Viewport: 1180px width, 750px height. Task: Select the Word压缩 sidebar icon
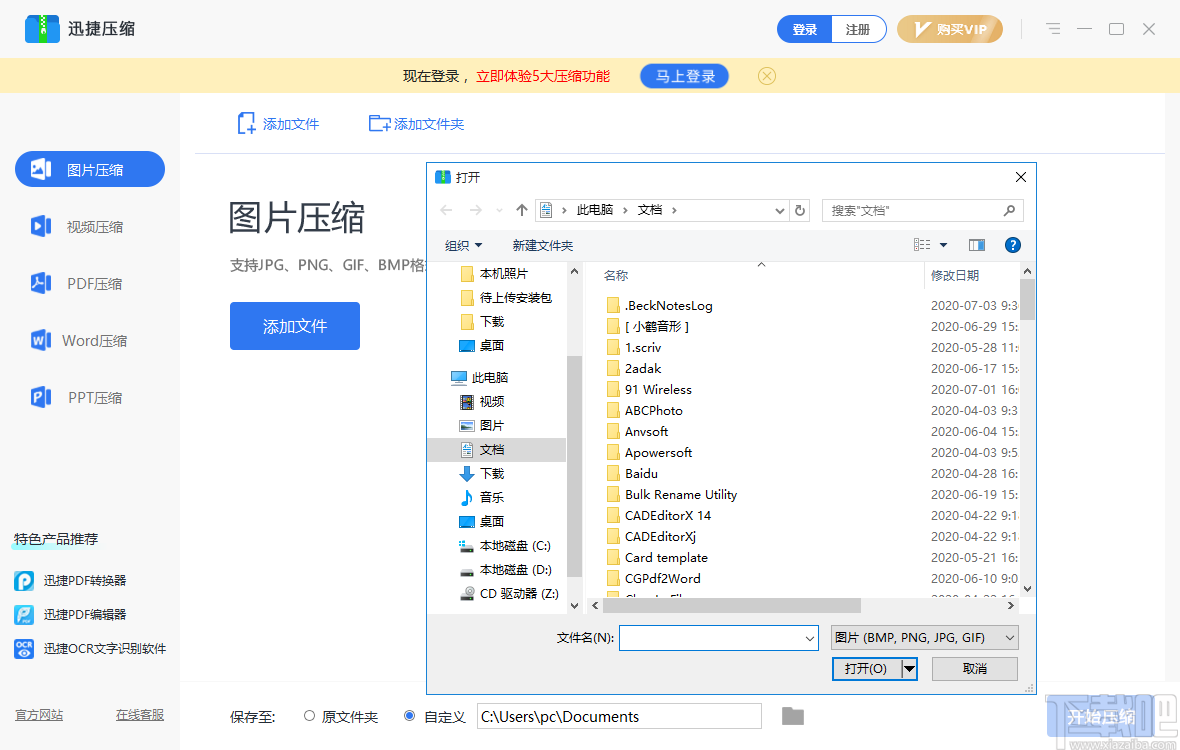pyautogui.click(x=89, y=340)
